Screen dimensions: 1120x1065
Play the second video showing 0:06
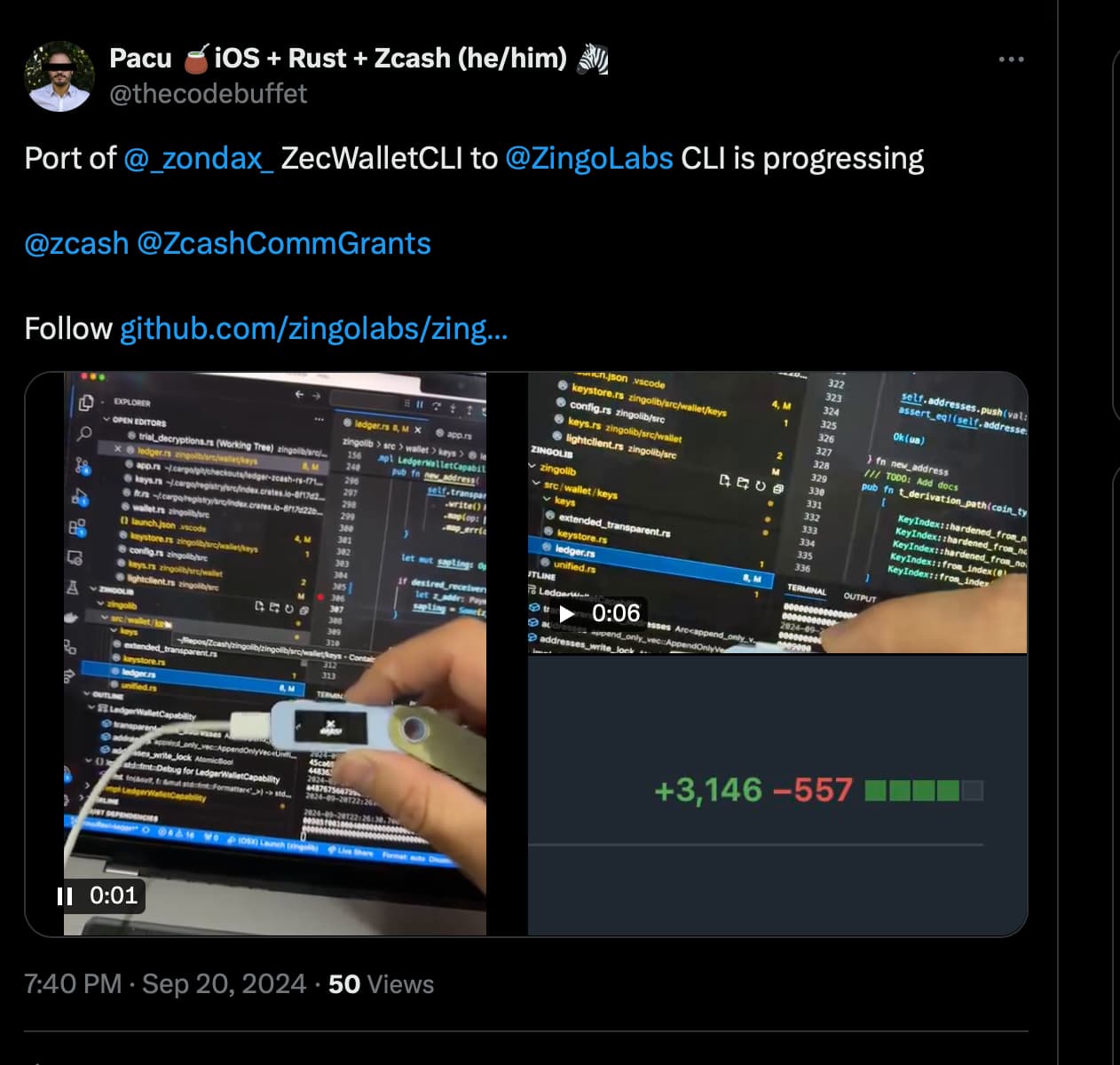(567, 613)
